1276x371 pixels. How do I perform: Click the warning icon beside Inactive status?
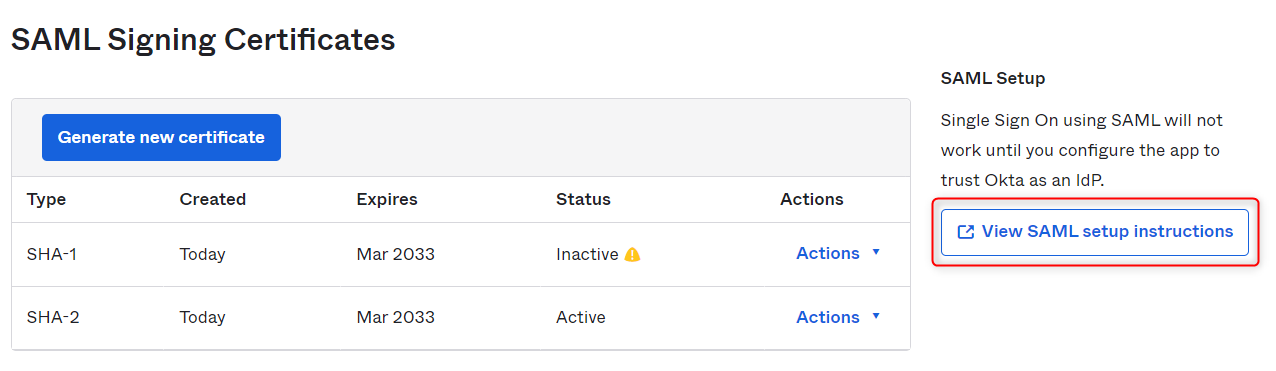point(632,255)
